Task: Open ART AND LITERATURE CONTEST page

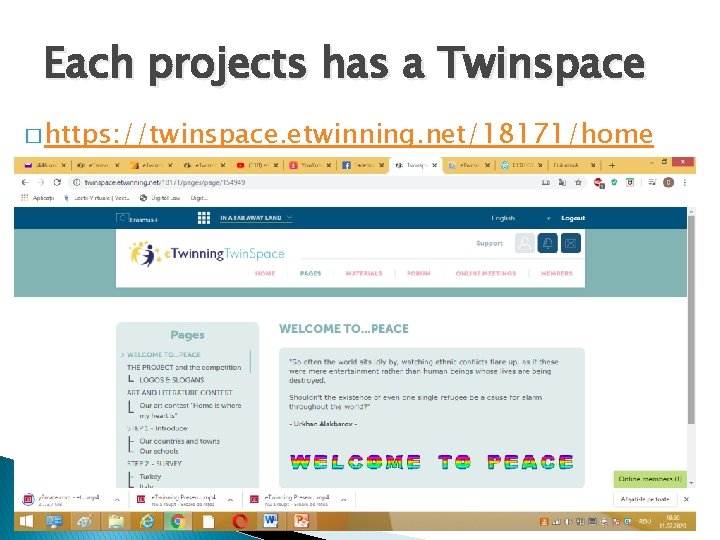Action: [x=180, y=393]
